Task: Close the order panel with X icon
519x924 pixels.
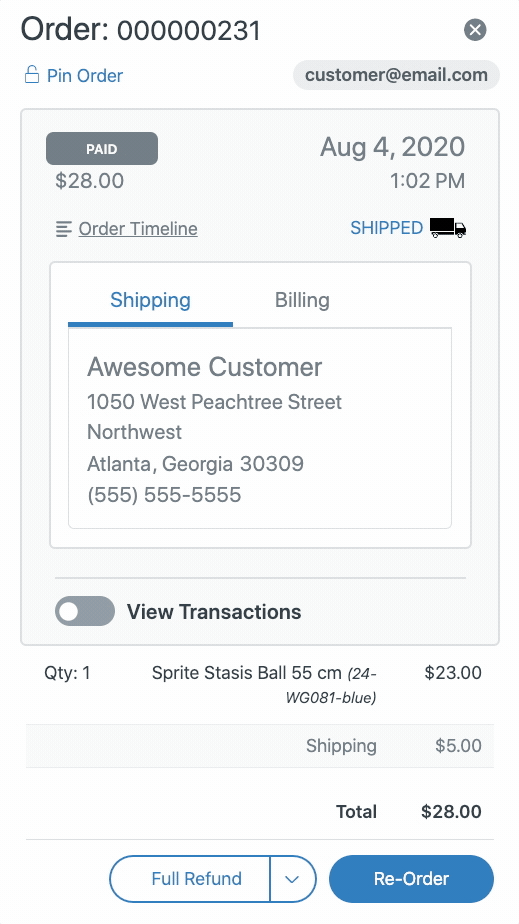Action: click(475, 29)
